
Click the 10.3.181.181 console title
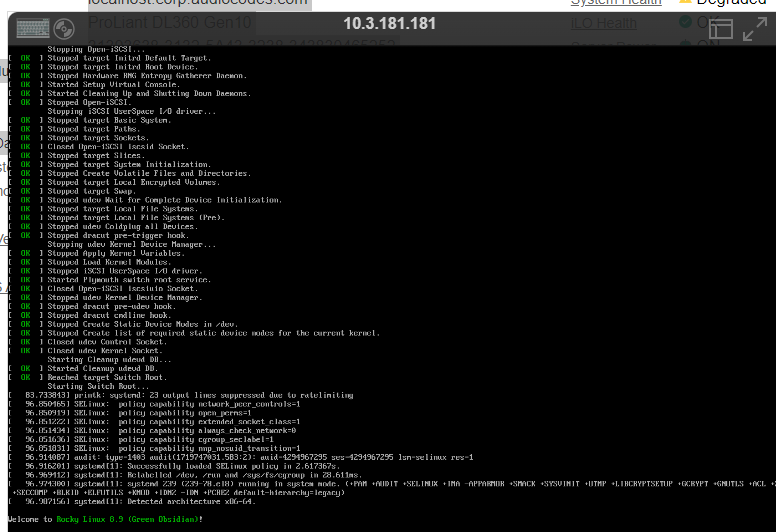389,23
